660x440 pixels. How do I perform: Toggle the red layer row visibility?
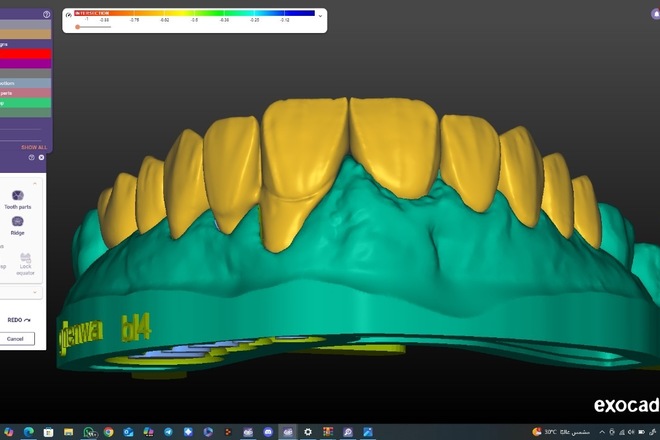point(26,54)
